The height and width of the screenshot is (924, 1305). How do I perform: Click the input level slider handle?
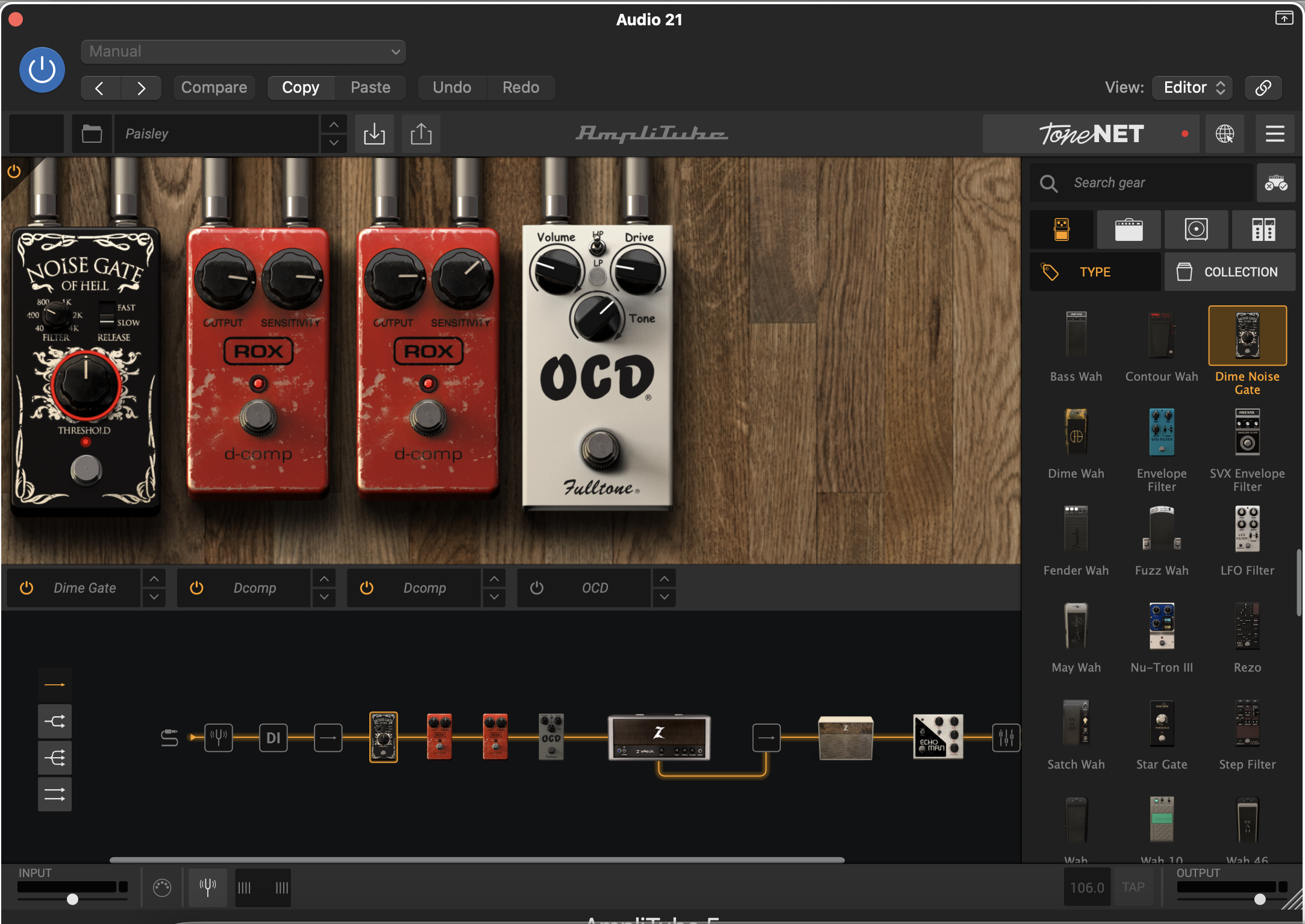(x=72, y=899)
